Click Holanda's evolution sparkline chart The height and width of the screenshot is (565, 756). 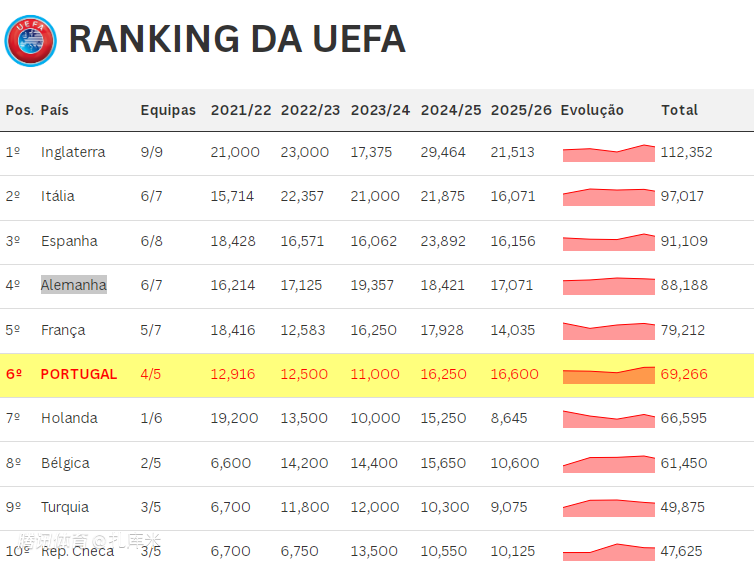[608, 419]
